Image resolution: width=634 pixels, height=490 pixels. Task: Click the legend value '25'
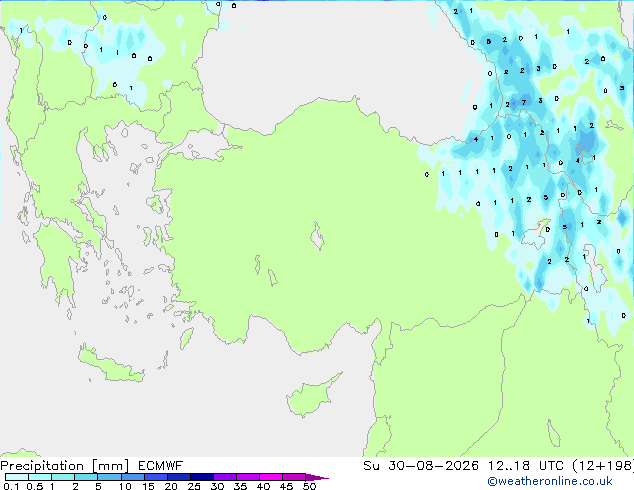tap(194, 486)
